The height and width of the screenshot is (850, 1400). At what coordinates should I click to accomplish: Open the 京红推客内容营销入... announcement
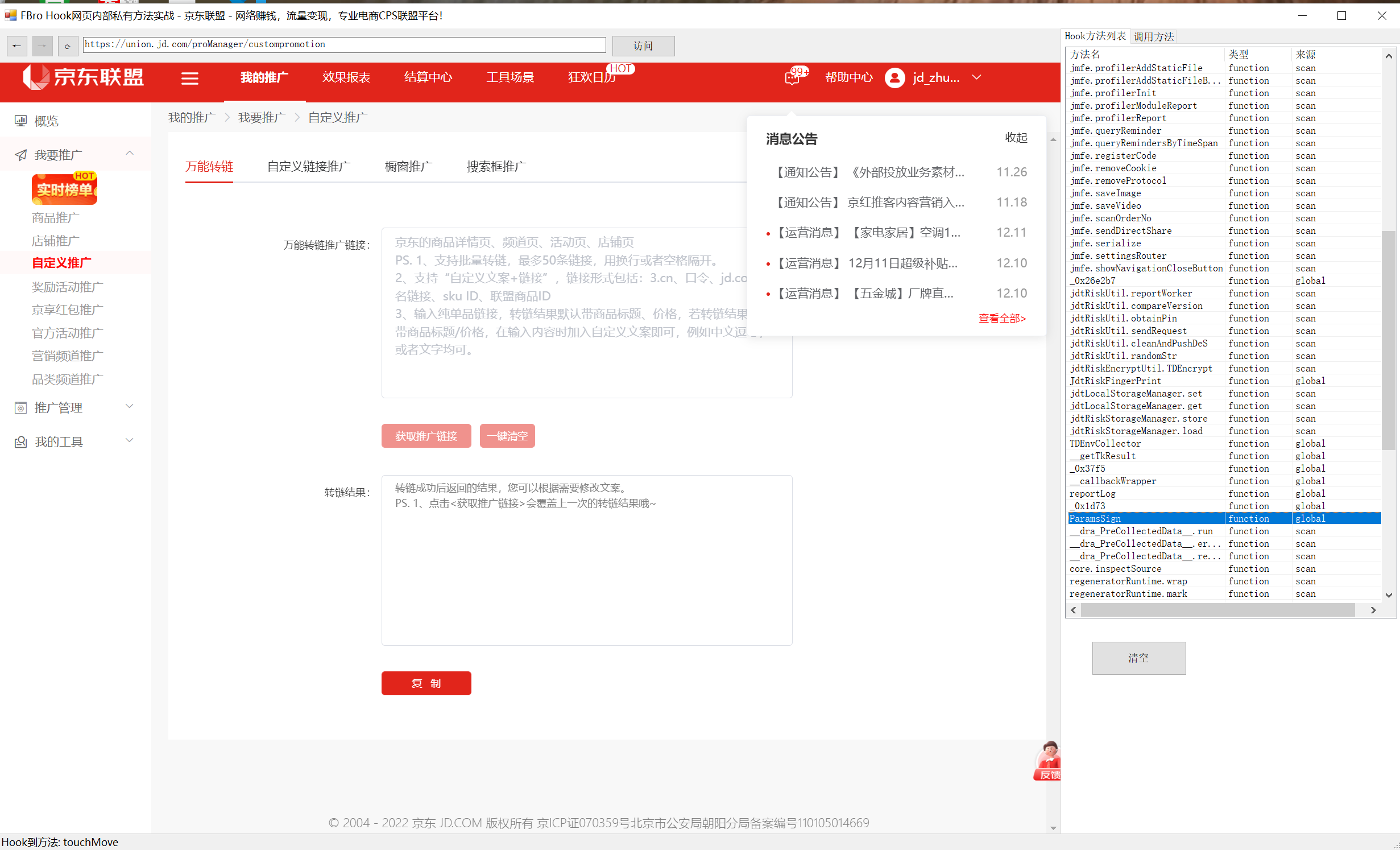(x=869, y=203)
